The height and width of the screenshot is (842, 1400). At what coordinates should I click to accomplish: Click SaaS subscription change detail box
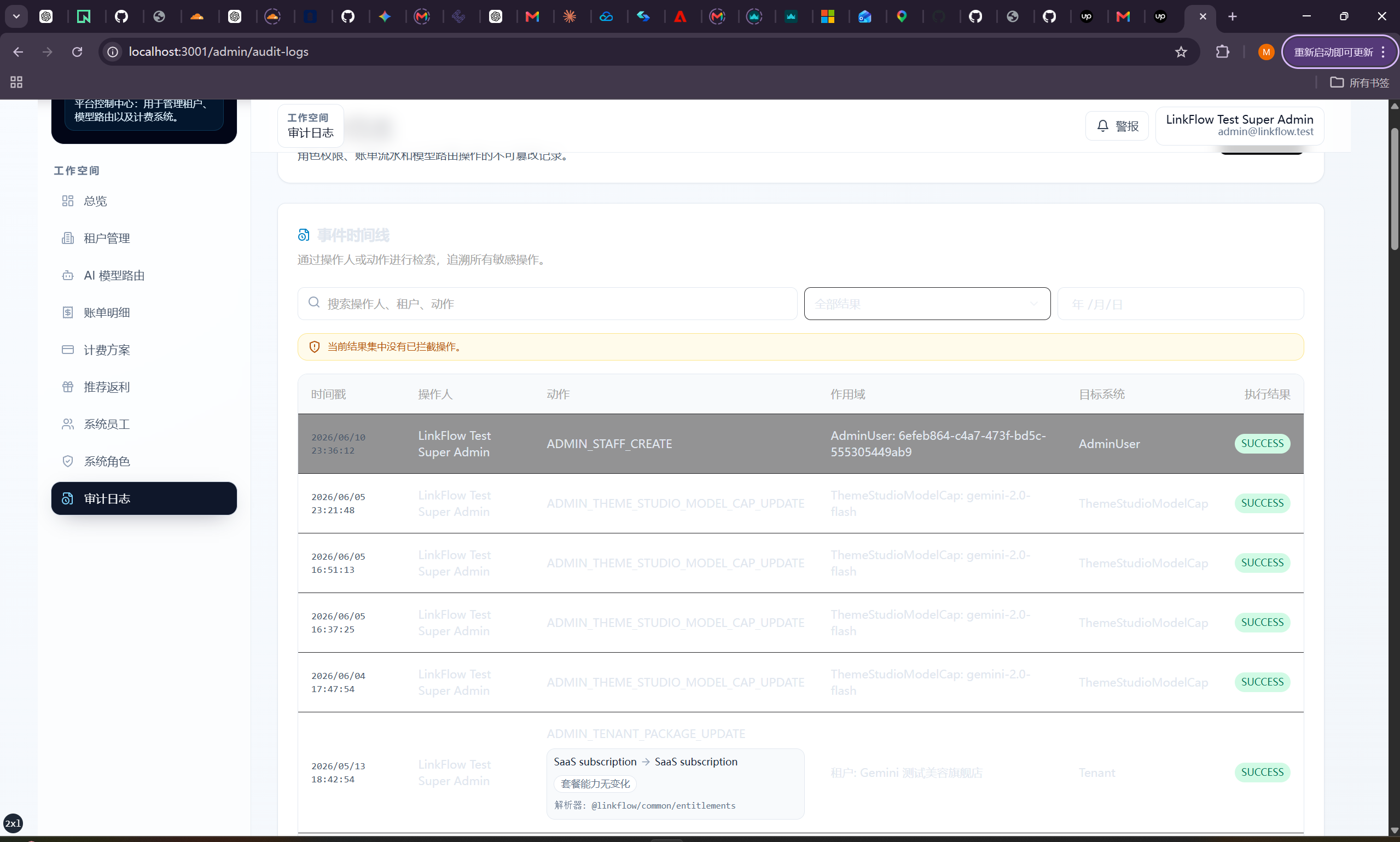[x=675, y=783]
